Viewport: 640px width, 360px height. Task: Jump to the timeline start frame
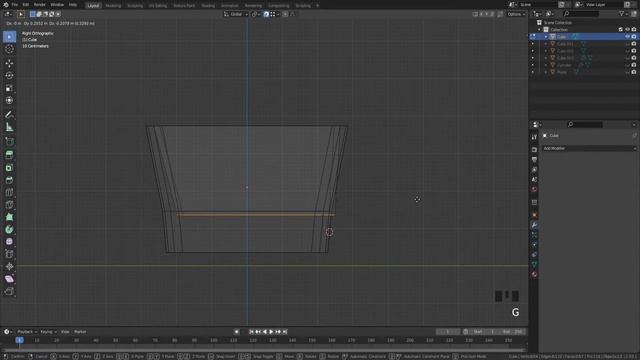[251, 332]
